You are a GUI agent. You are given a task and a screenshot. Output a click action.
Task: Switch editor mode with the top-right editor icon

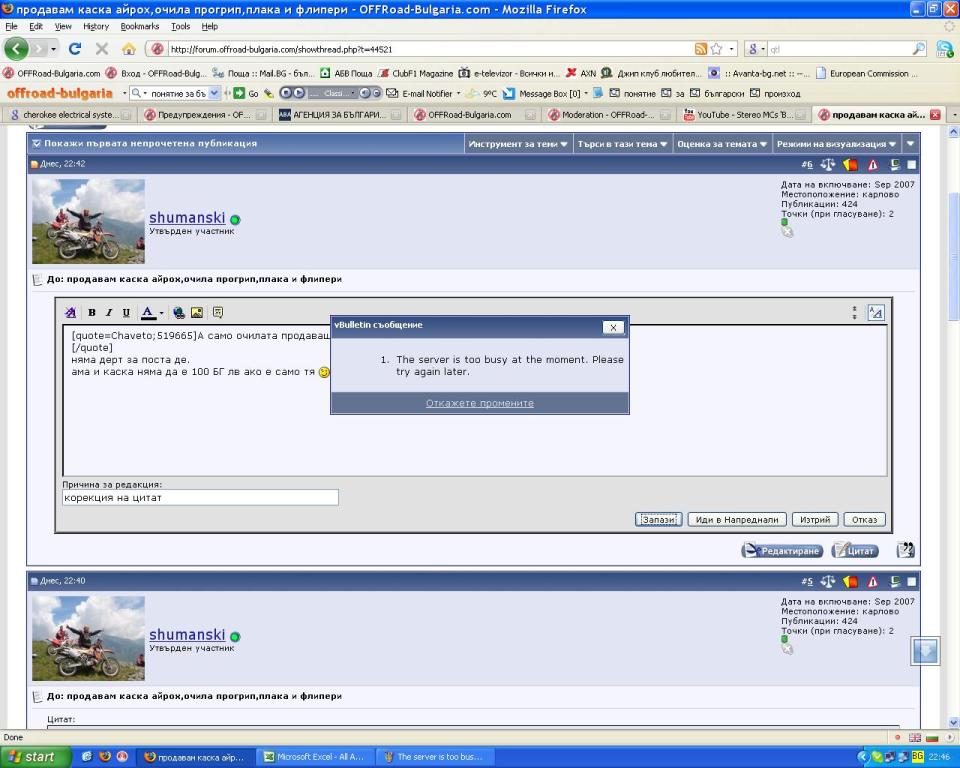pos(876,313)
